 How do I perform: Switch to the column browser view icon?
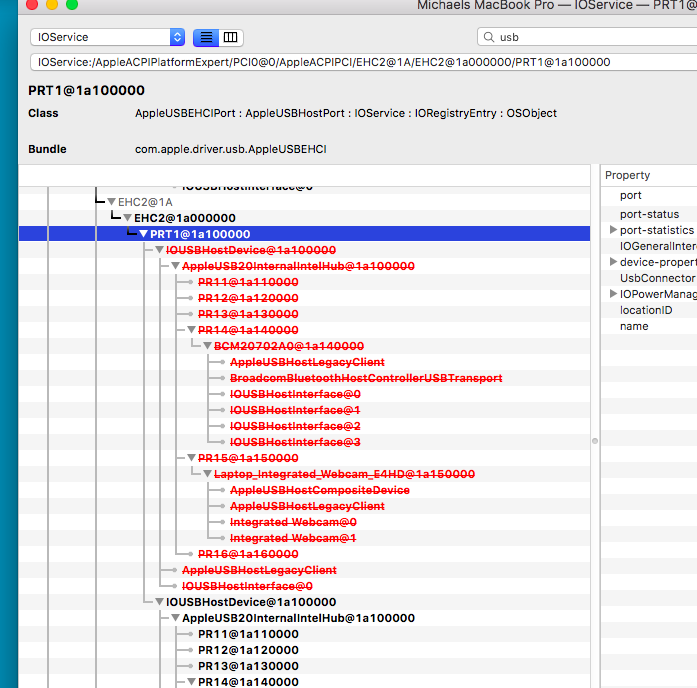point(231,37)
